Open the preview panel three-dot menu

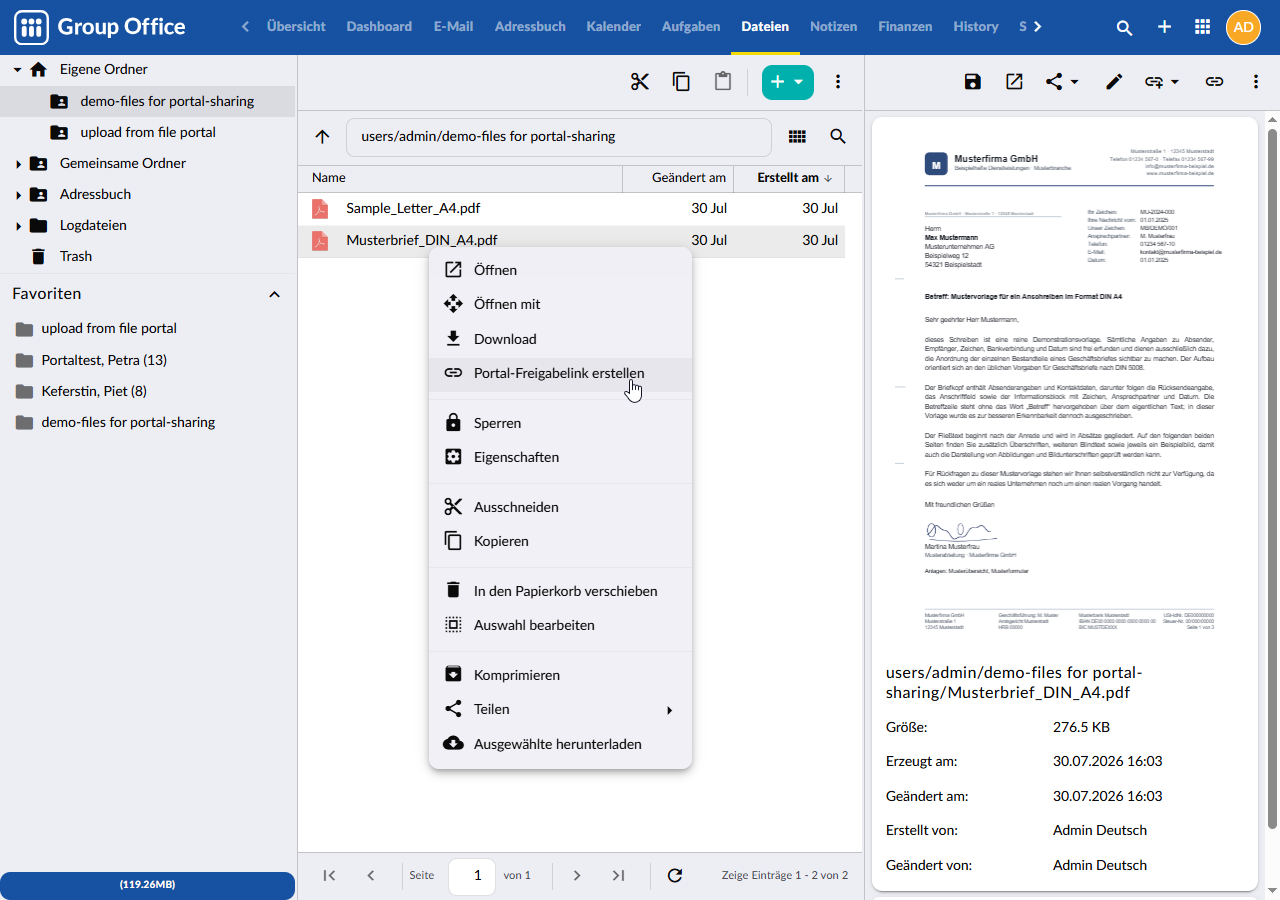pos(1256,82)
